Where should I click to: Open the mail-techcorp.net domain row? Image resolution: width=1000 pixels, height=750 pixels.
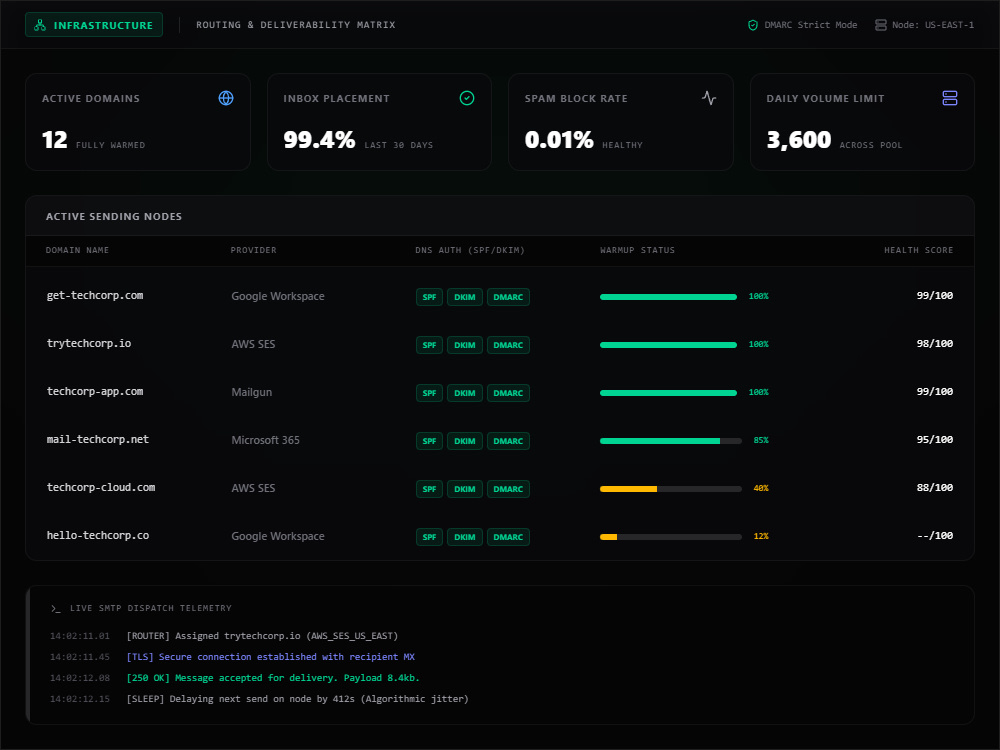[500, 440]
